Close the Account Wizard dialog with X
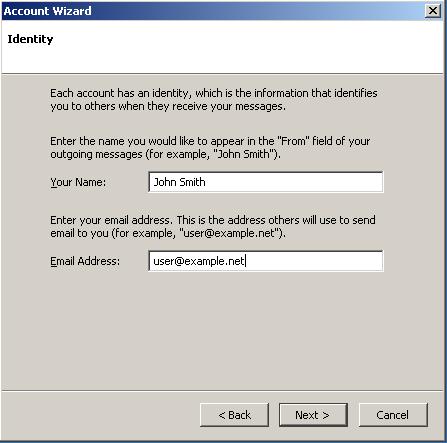 point(433,11)
